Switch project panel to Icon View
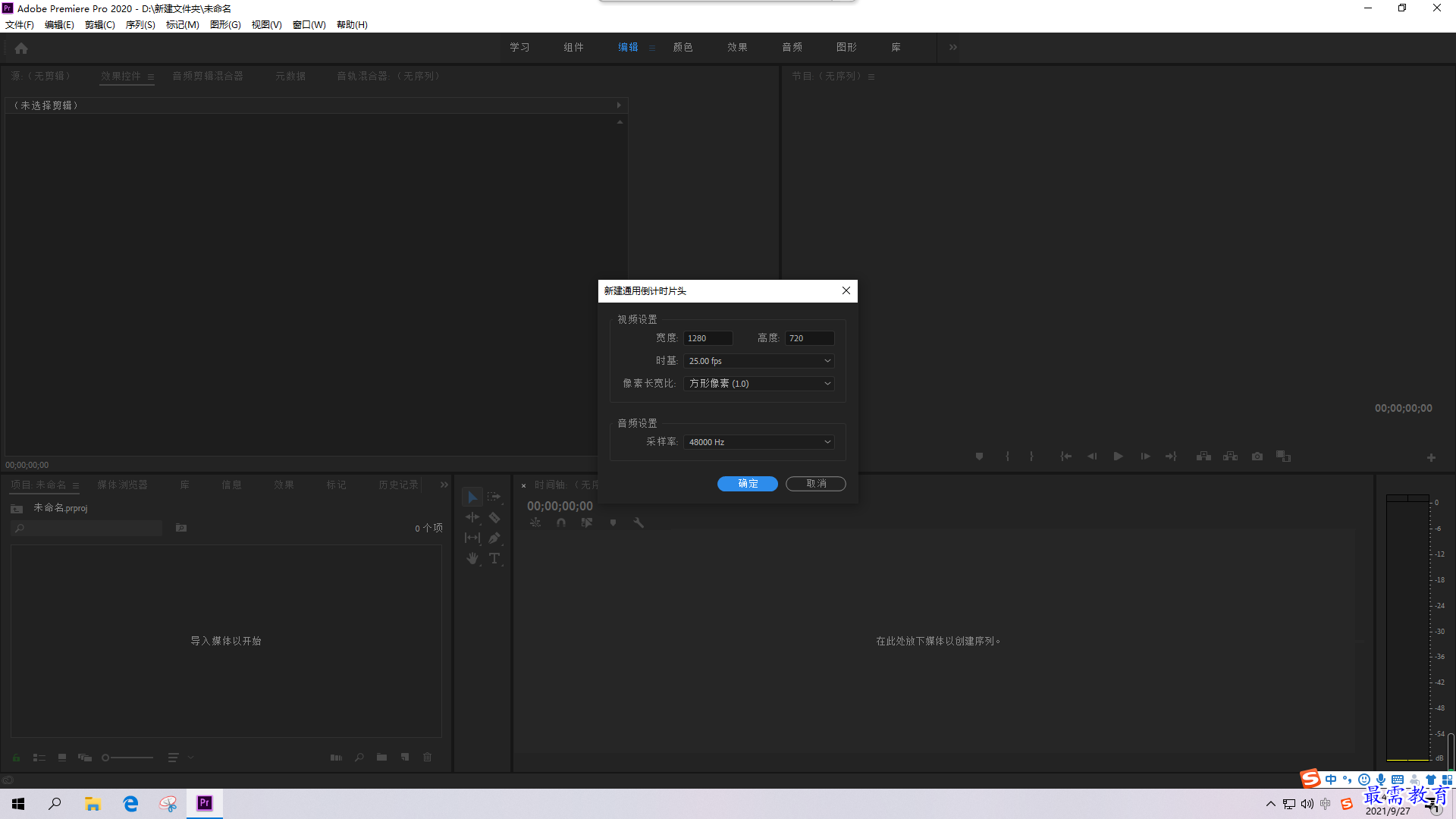The image size is (1456, 819). (x=62, y=758)
